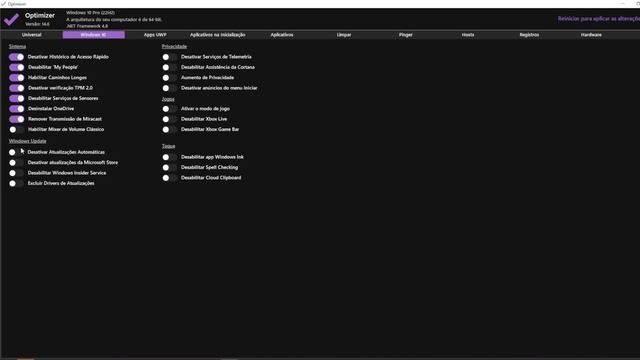Image resolution: width=640 pixels, height=360 pixels.
Task: Click the .NET Framework 4.8 text
Action: [x=87, y=26]
